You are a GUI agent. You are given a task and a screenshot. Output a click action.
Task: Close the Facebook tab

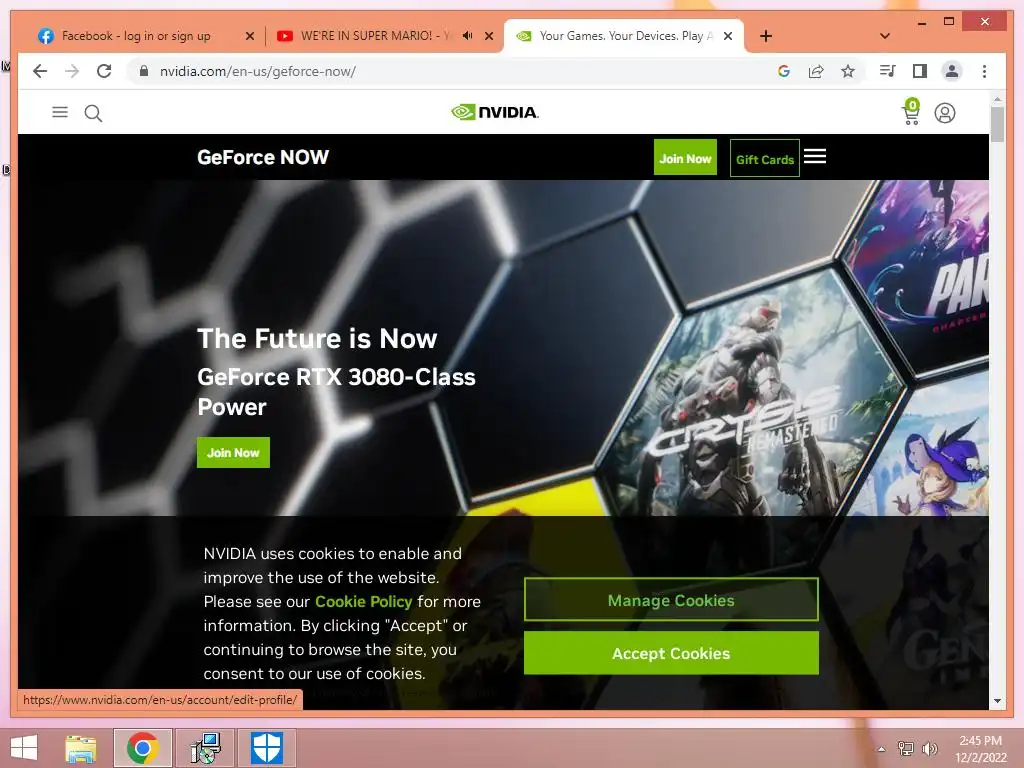pos(249,36)
